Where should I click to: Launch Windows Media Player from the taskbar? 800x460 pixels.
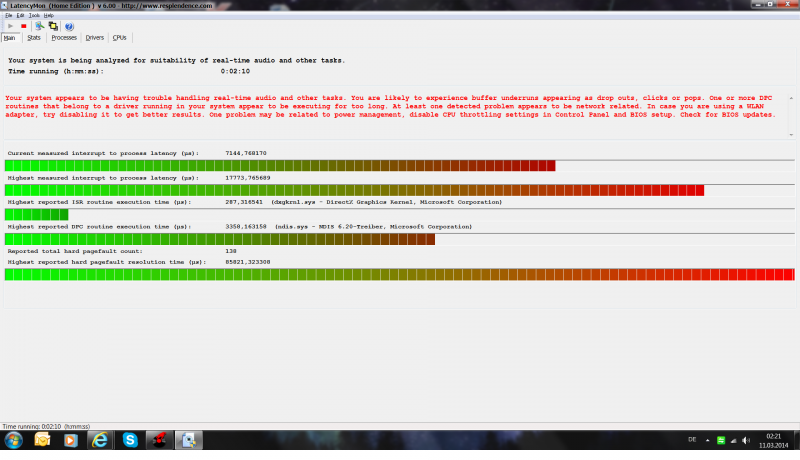[x=70, y=440]
